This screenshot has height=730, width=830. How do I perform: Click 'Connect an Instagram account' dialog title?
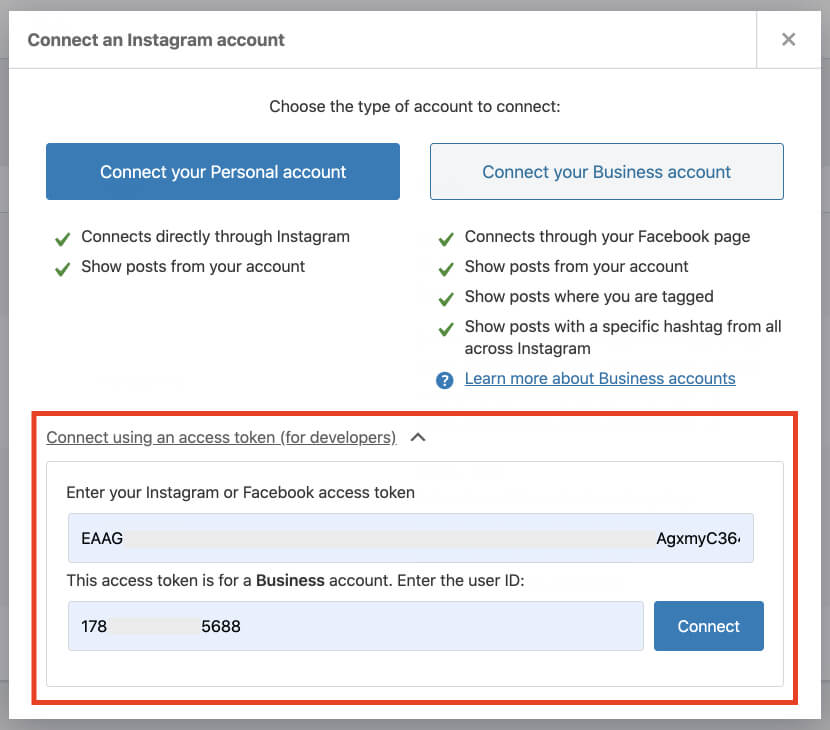point(156,40)
